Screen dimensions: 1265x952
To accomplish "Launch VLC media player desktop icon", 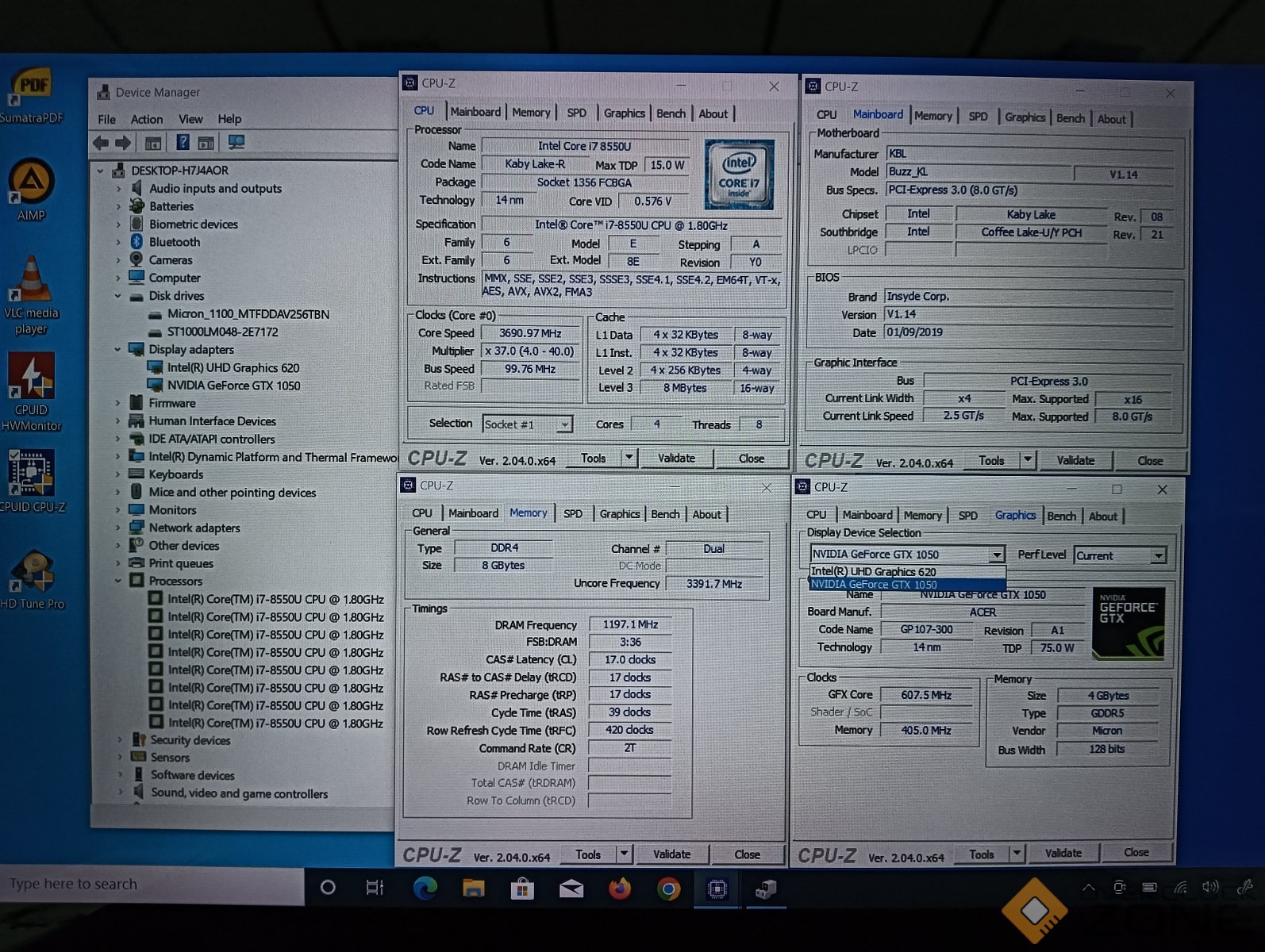I will pyautogui.click(x=31, y=295).
